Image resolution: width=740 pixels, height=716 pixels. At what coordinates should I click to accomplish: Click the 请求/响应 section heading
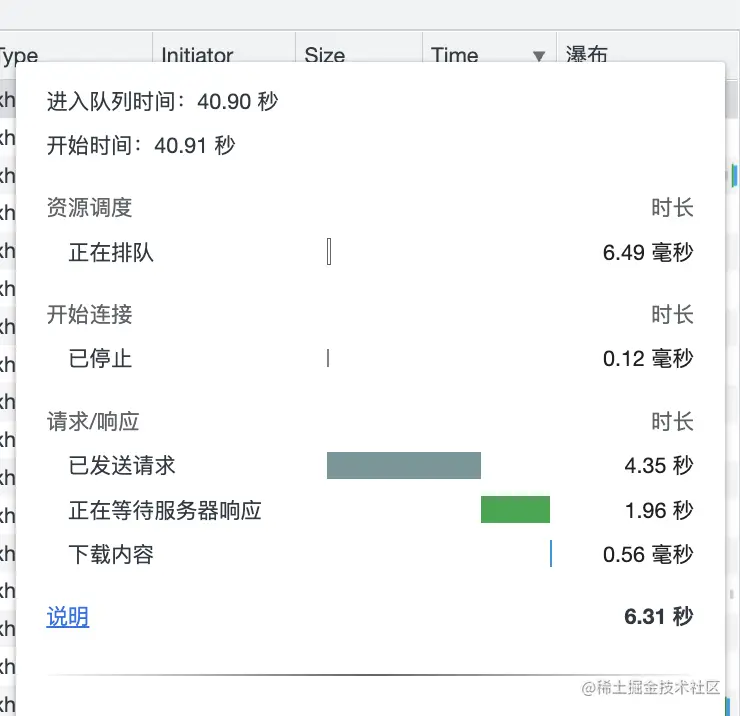point(93,421)
